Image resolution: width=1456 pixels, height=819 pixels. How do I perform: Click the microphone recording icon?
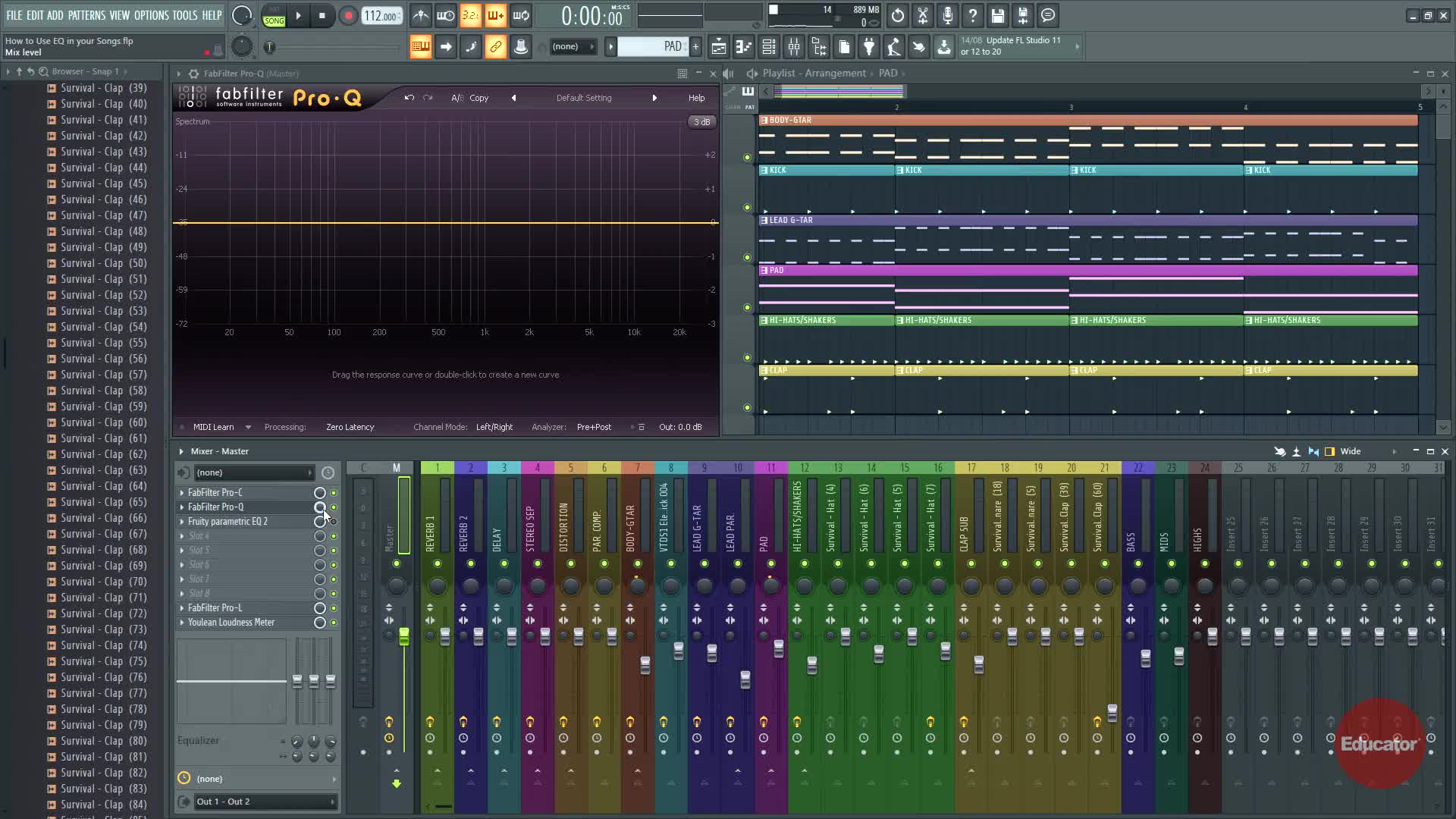[947, 15]
